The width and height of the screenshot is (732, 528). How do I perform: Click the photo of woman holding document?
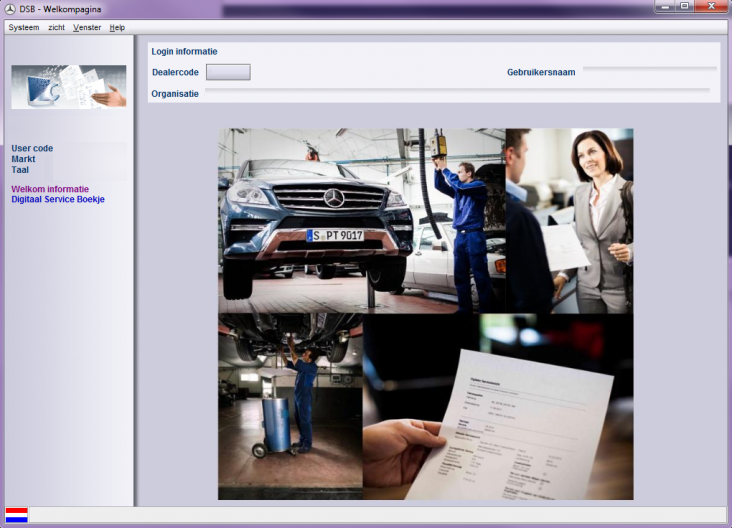coord(569,220)
